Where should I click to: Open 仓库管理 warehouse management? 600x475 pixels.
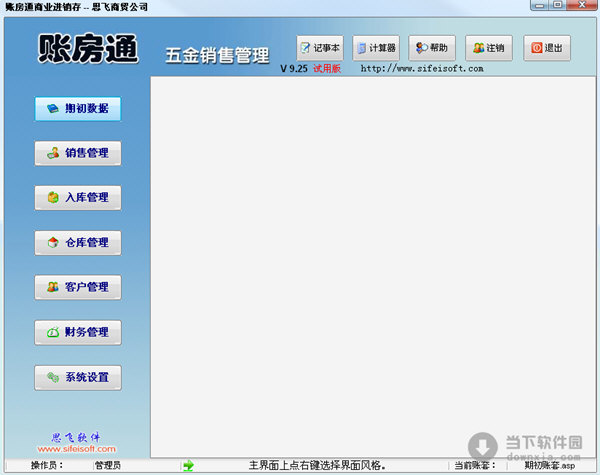(x=78, y=243)
